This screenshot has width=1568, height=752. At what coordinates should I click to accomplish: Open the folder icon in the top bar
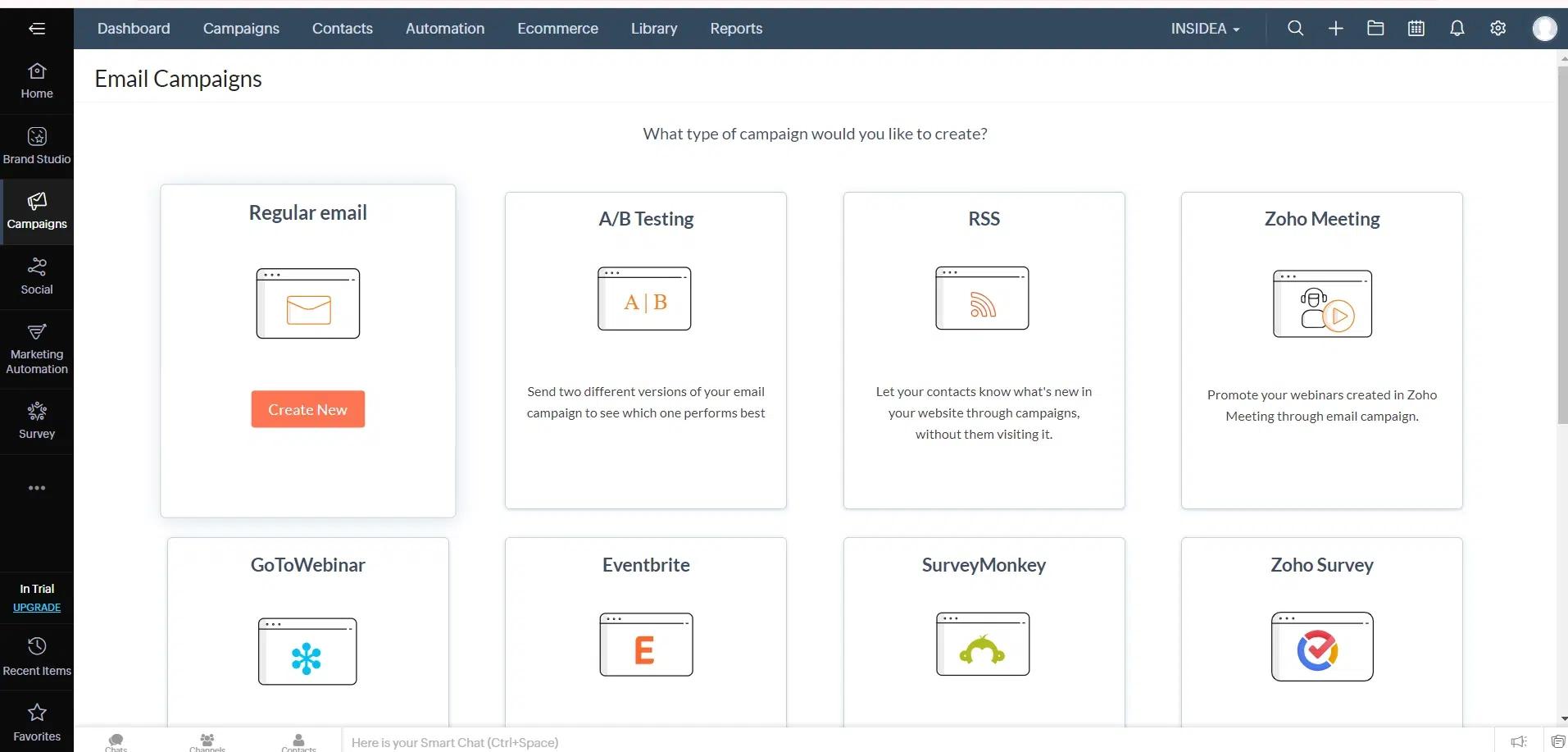click(x=1375, y=29)
